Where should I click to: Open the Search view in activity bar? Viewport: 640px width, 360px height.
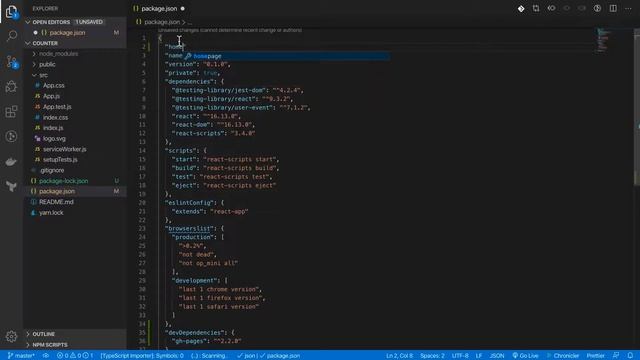coord(11,36)
